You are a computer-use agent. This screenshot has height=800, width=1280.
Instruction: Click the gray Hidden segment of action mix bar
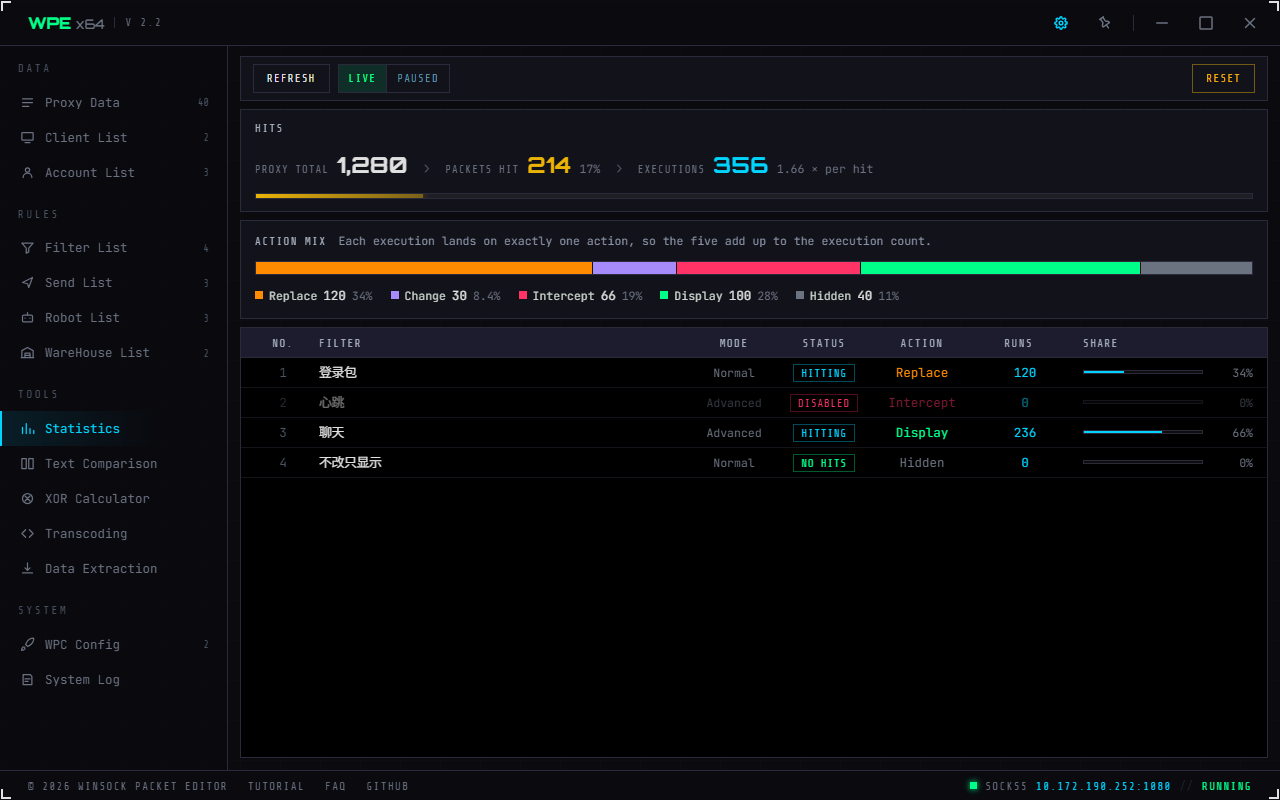(x=1197, y=268)
